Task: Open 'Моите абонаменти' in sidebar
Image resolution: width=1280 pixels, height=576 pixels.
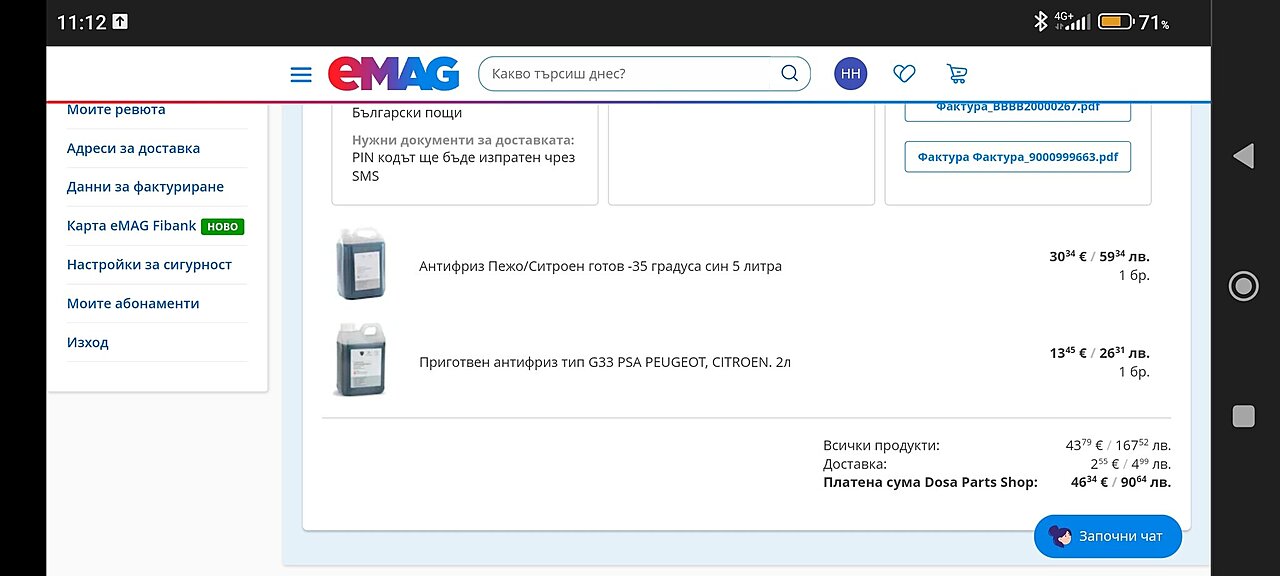Action: (x=133, y=304)
